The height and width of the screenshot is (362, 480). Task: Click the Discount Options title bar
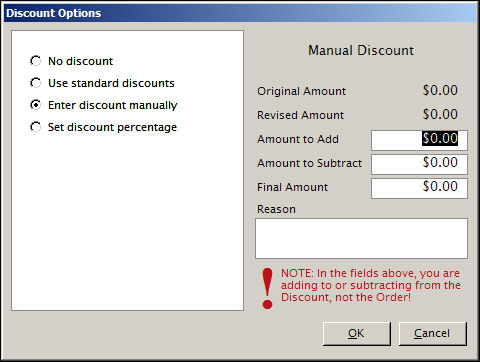click(240, 13)
